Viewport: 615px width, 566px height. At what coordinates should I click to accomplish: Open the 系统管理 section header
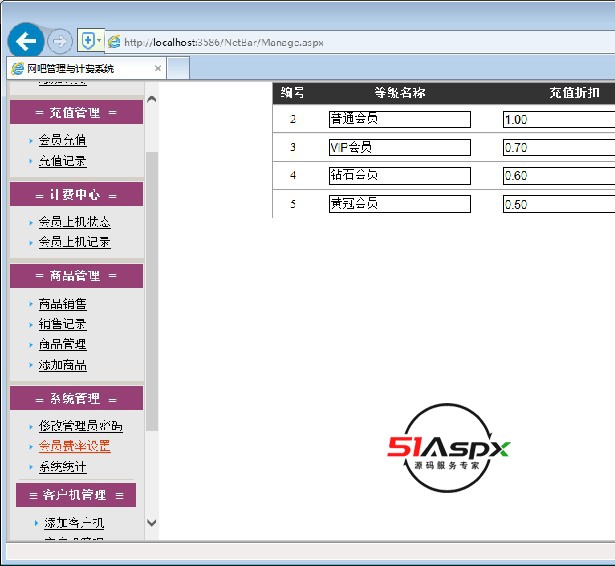pyautogui.click(x=76, y=399)
